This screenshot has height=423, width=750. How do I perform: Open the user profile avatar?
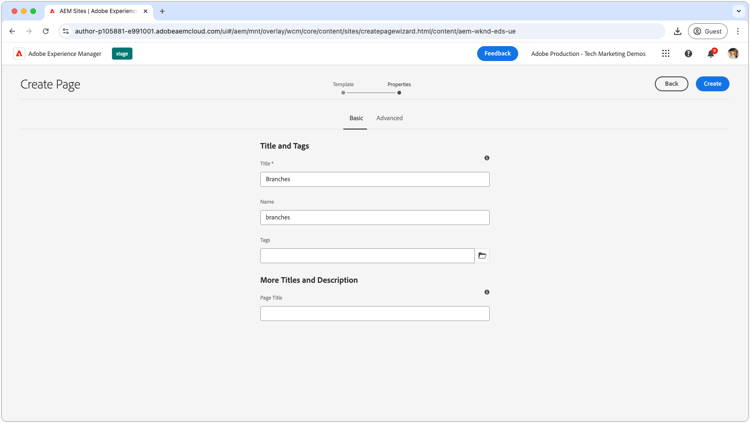point(733,54)
